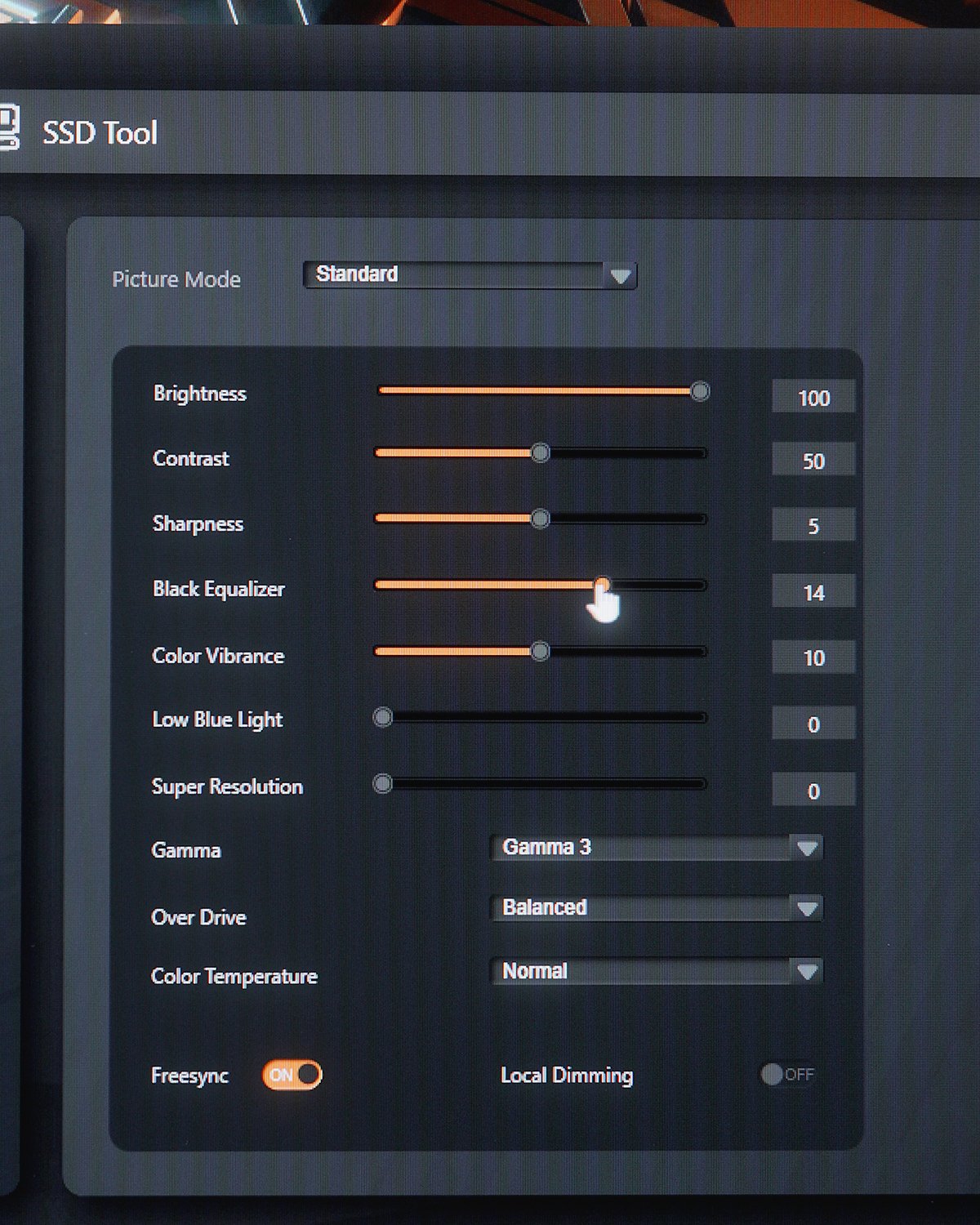Open the SSD Tool tab
This screenshot has height=1225, width=980.
coord(100,133)
